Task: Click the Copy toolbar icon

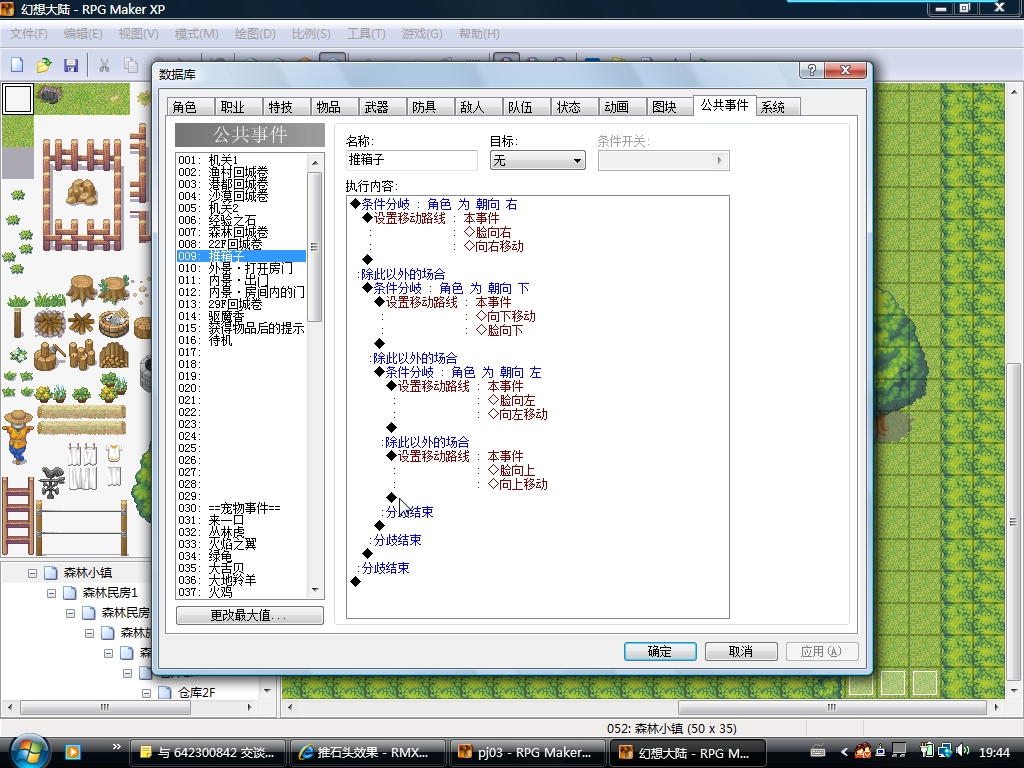Action: point(131,65)
